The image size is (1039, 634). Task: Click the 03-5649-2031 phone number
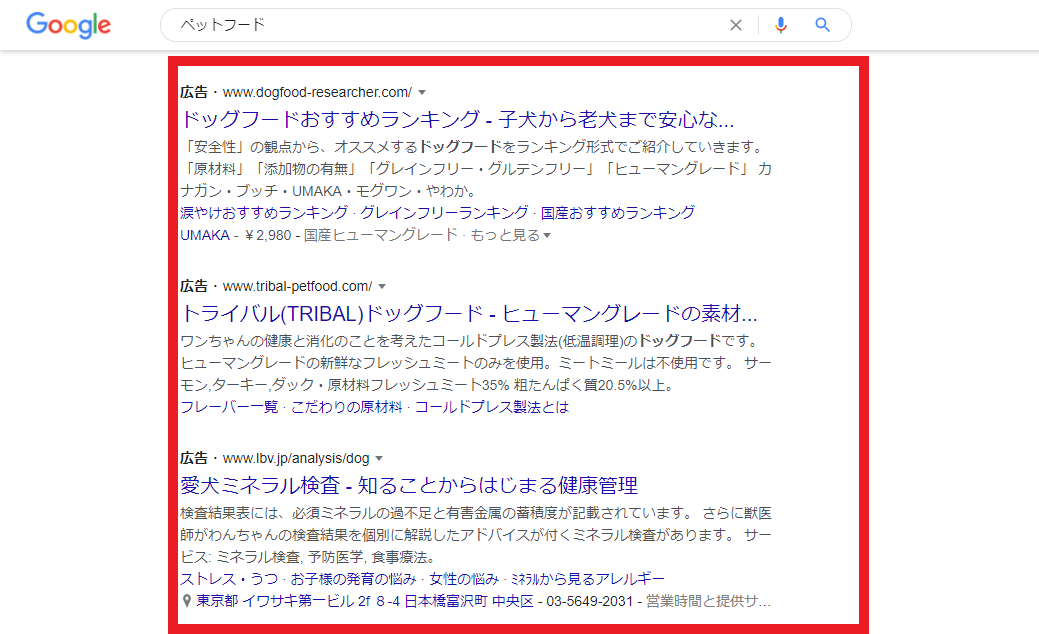[x=590, y=601]
